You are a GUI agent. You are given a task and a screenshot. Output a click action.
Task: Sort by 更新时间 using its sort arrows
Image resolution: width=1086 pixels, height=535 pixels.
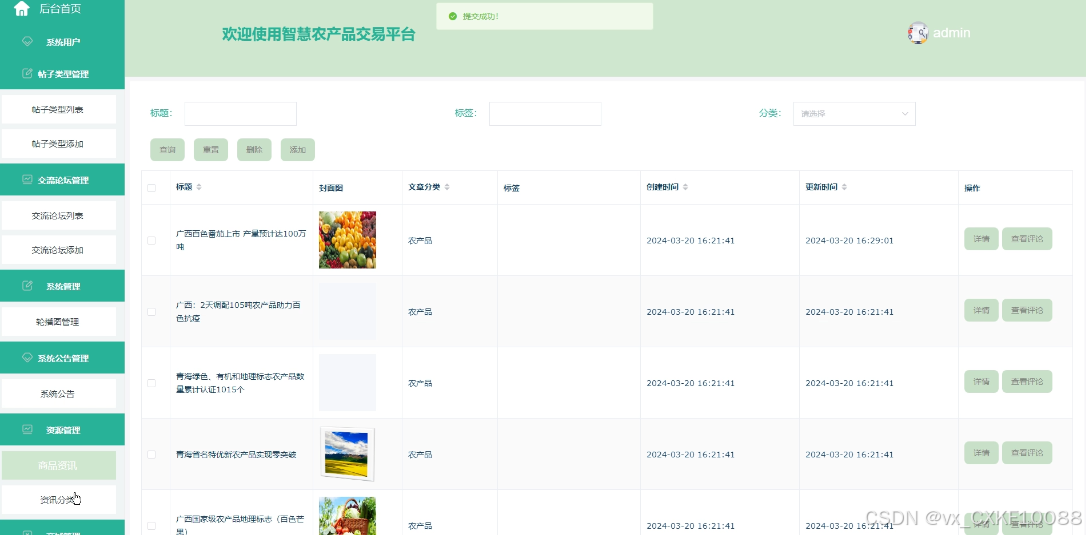point(844,187)
